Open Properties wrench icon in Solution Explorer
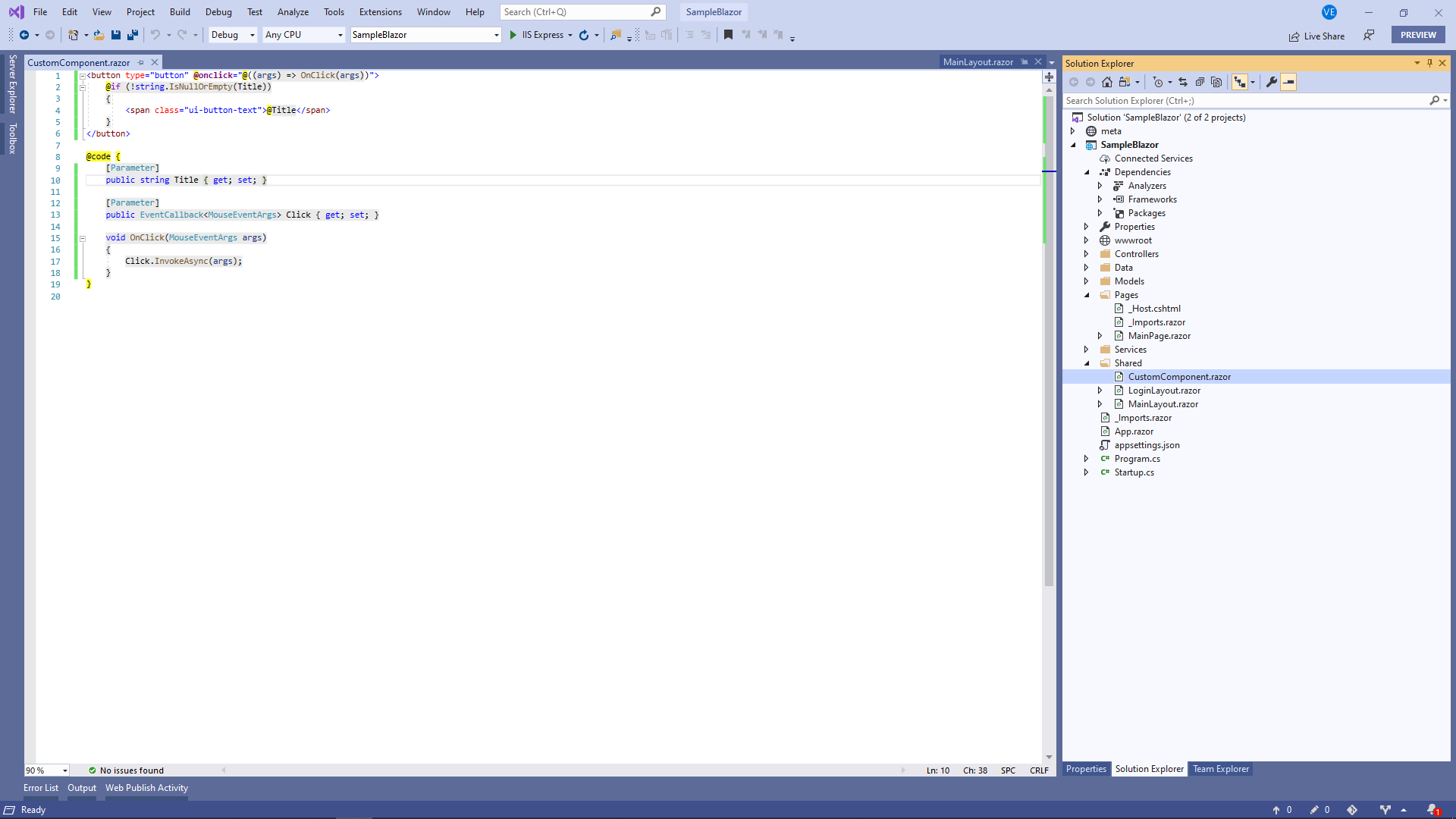The height and width of the screenshot is (819, 1456). point(1272,82)
